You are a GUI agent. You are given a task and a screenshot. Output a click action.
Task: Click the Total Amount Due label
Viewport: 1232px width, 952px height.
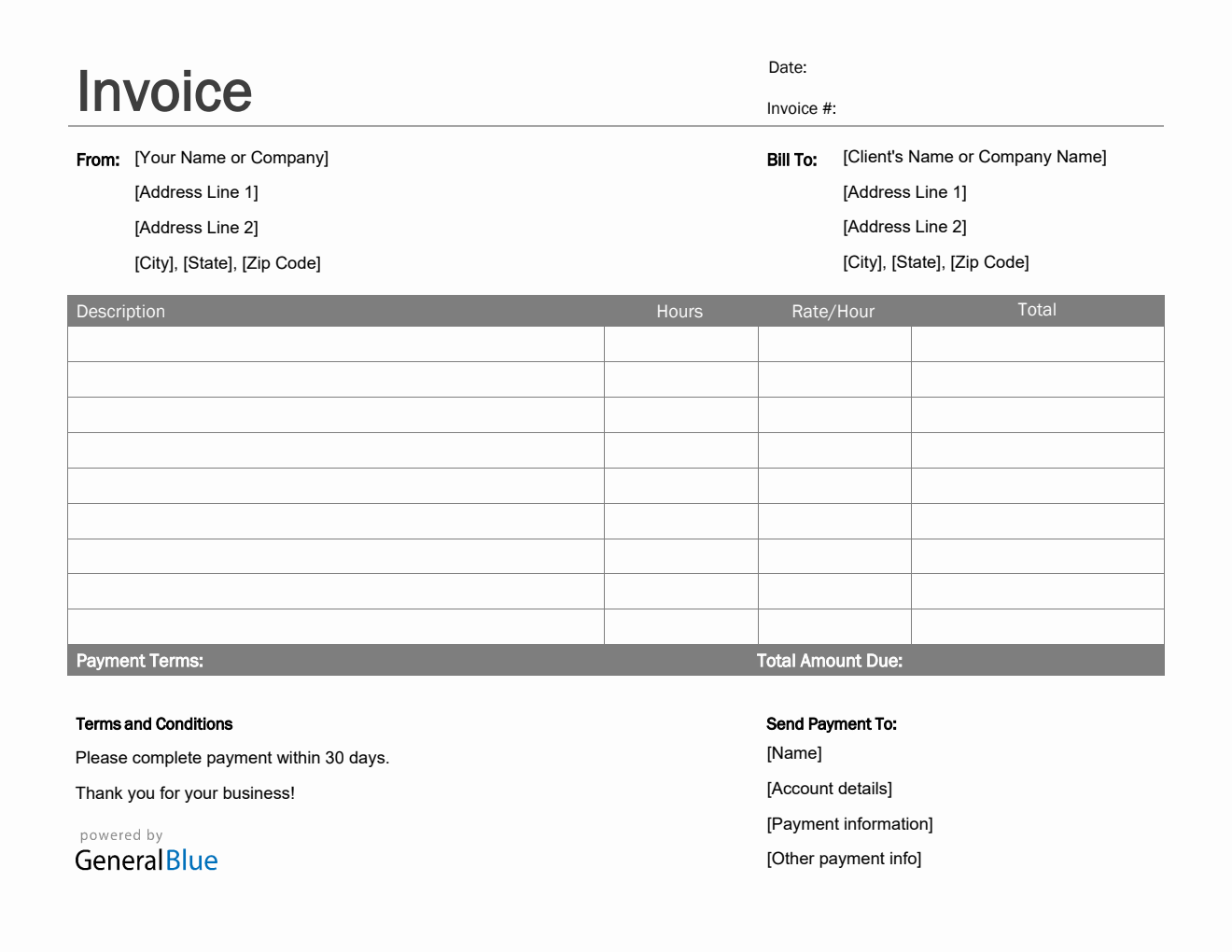(x=829, y=660)
